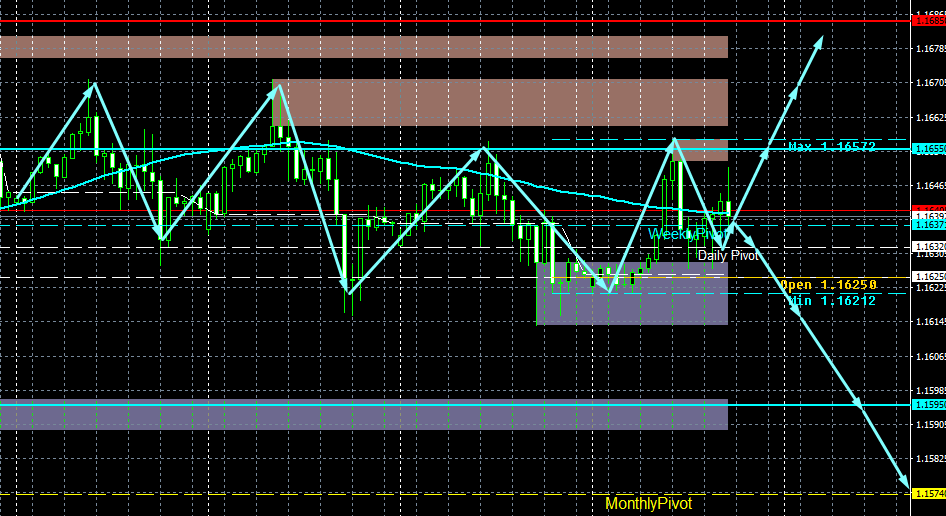
Task: Click the cyan 1.1595 price tag
Action: (929, 405)
